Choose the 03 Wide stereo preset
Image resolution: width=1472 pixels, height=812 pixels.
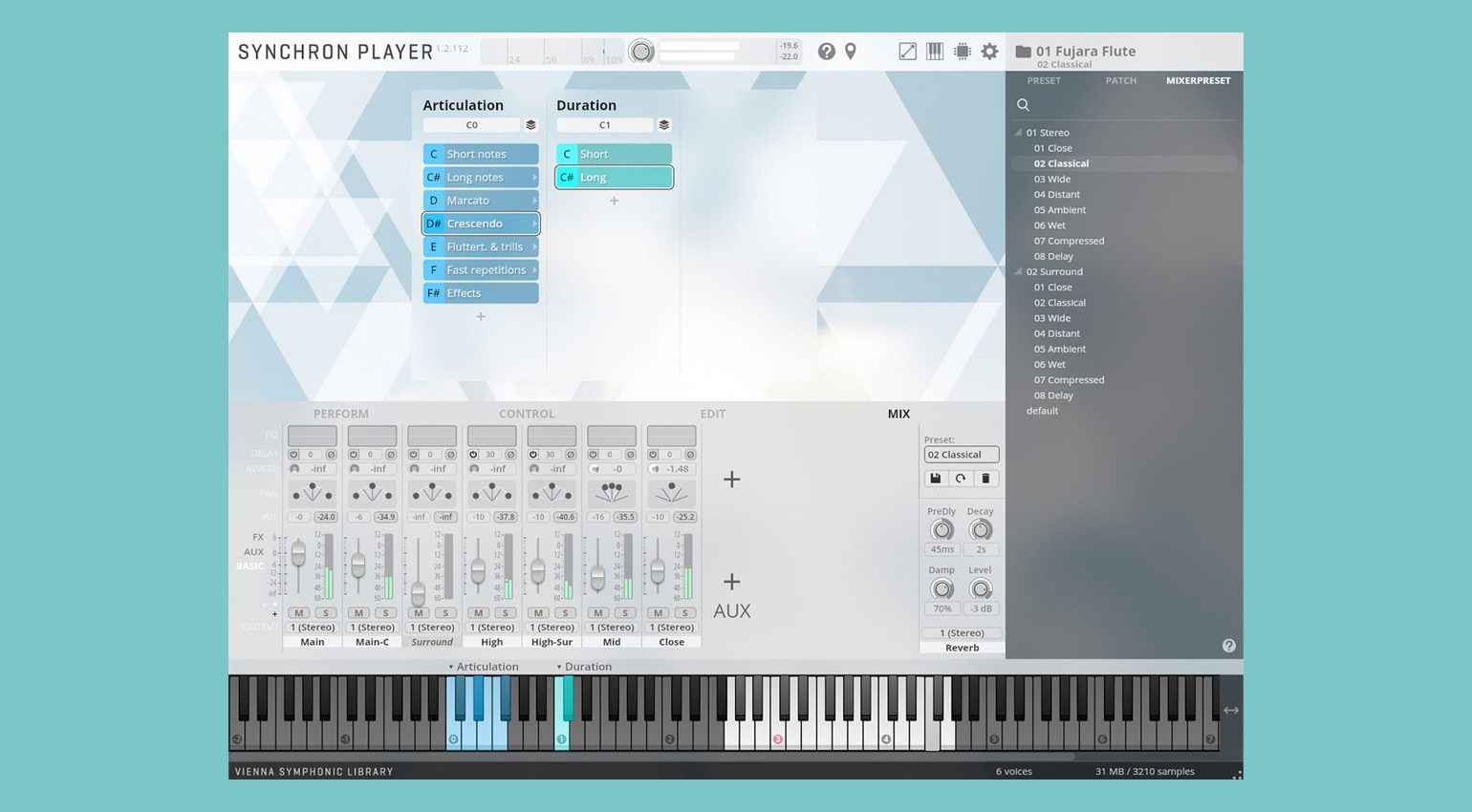(1051, 180)
